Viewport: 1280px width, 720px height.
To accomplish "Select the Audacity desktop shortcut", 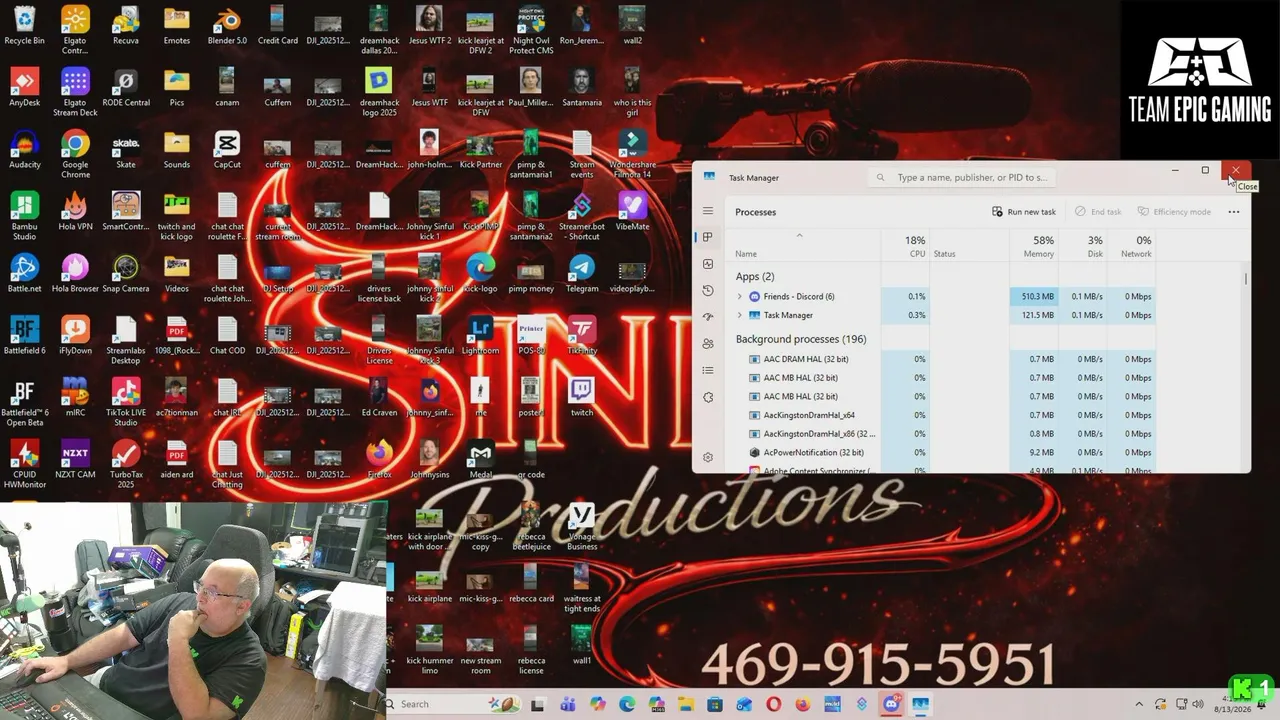I will [x=24, y=150].
